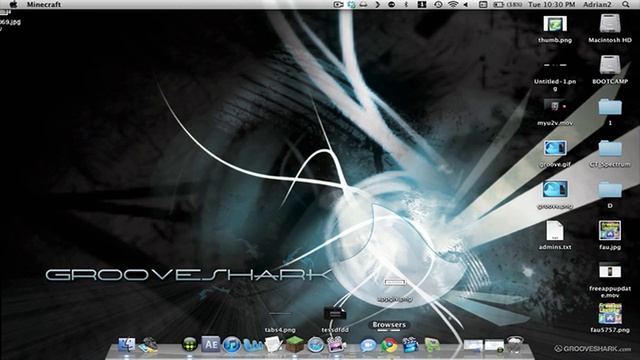Open the Time Machine menu icon
Screen dimensions: 640x360
(438, 4)
